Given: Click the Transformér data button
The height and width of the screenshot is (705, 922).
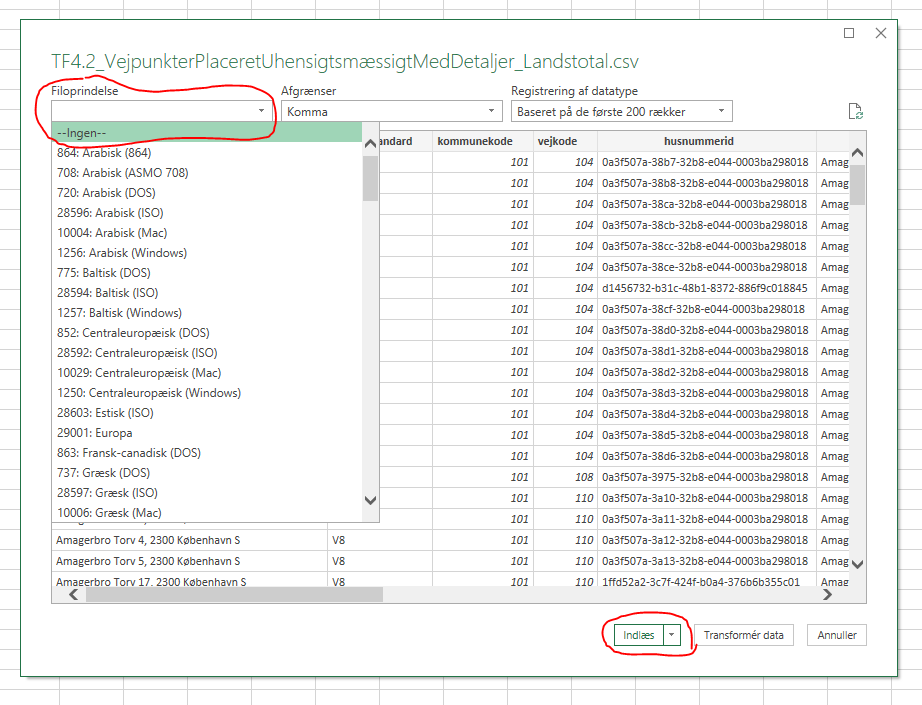Looking at the screenshot, I should tap(744, 635).
